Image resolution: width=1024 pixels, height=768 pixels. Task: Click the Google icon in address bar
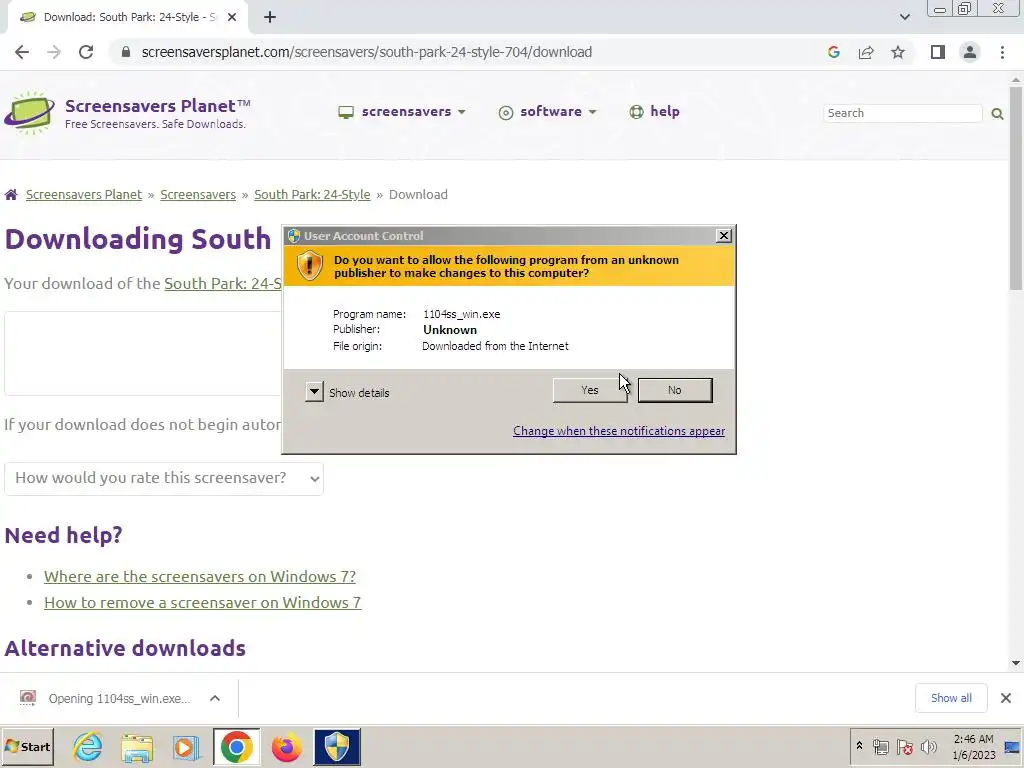point(833,52)
